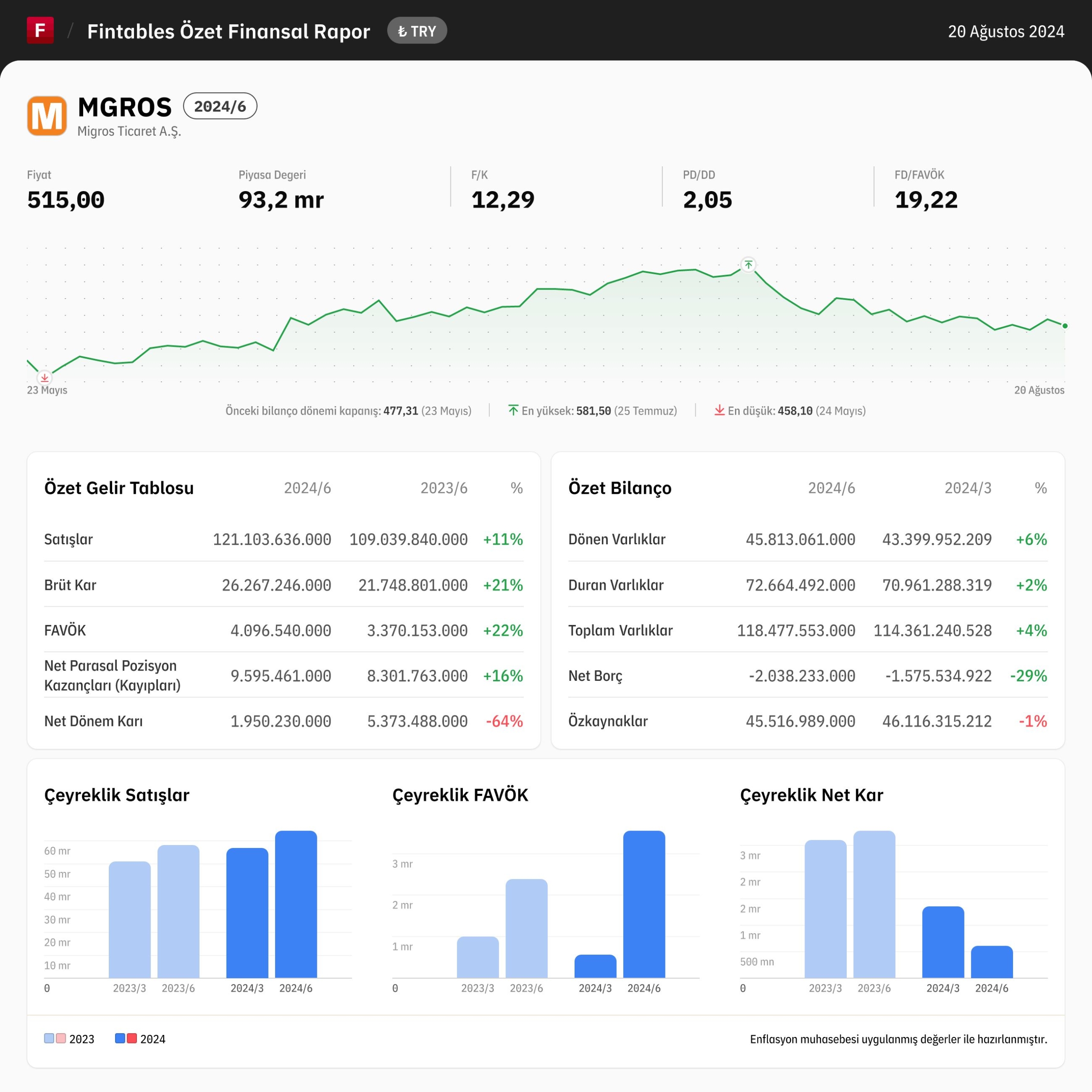Click the Net Borç -29% change
This screenshot has width=1092, height=1092.
[x=1029, y=675]
